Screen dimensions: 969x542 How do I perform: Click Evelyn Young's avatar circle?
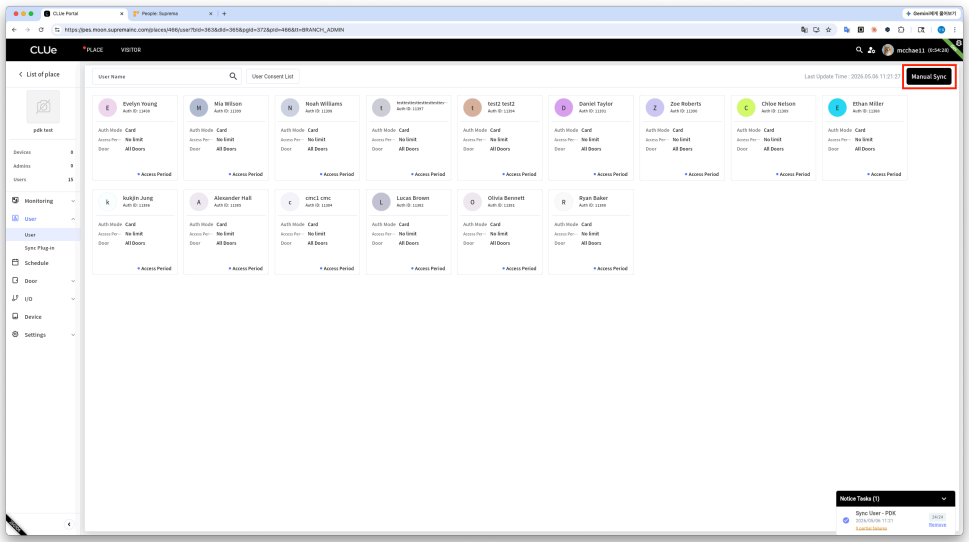click(x=108, y=108)
